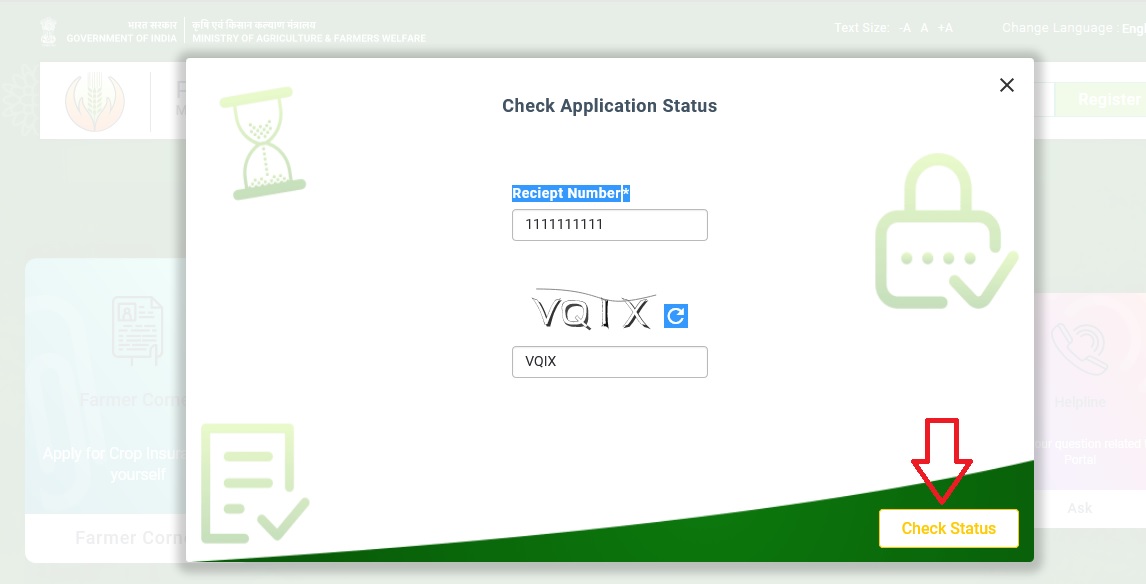Focus the Reciept Number input field
Viewport: 1146px width, 584px height.
click(x=609, y=225)
